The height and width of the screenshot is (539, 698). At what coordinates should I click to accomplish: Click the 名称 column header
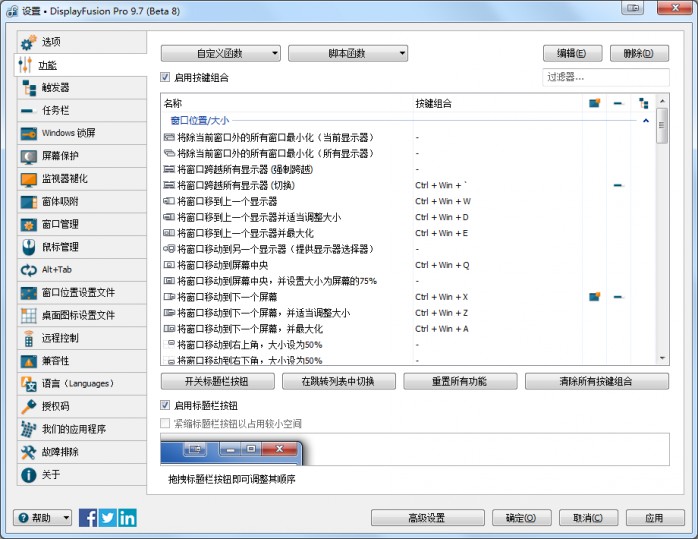[287, 103]
